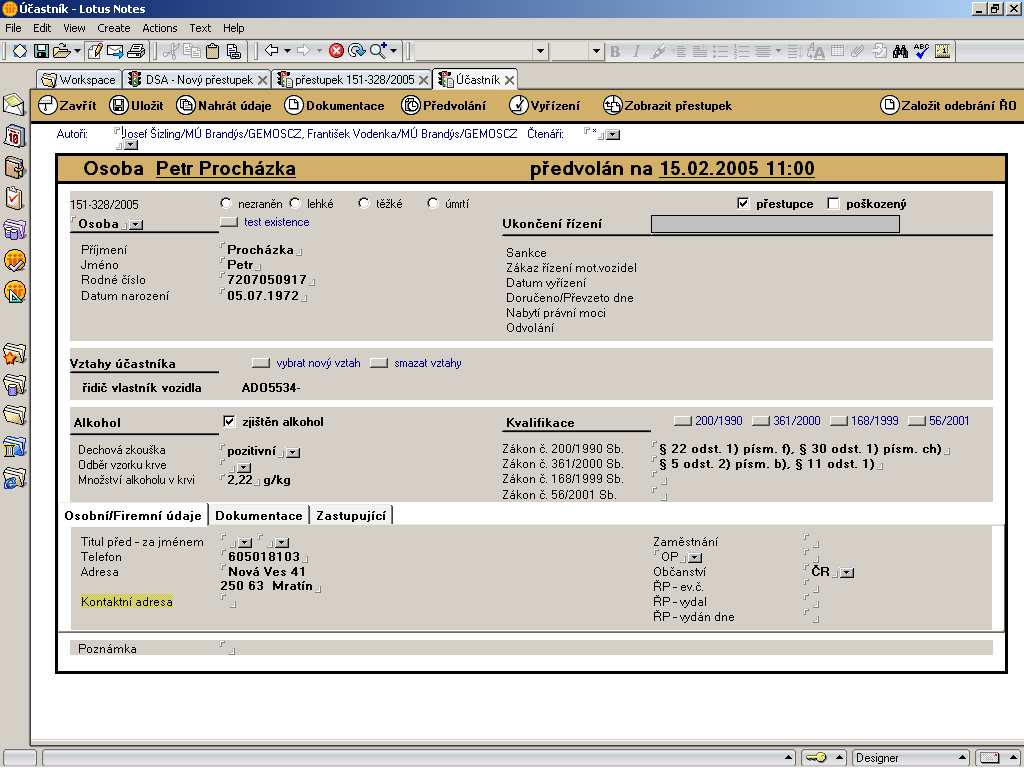The height and width of the screenshot is (768, 1024).
Task: Click the Go Back arrow icon
Action: 272,50
